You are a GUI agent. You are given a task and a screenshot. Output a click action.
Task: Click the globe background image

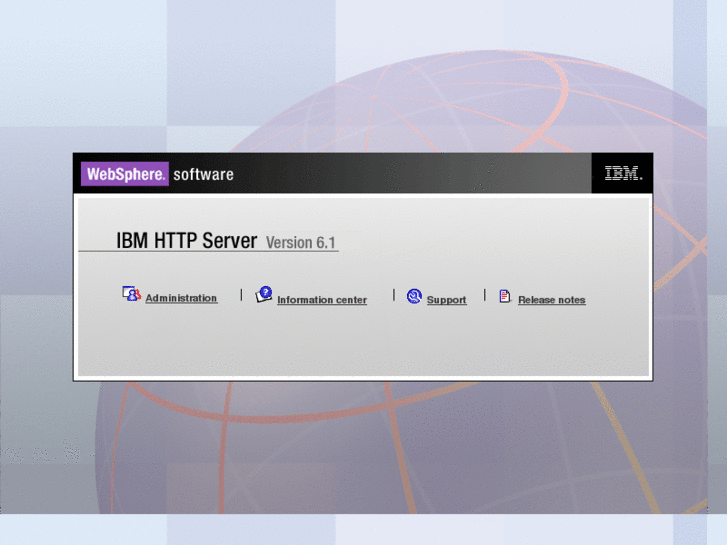[400, 450]
